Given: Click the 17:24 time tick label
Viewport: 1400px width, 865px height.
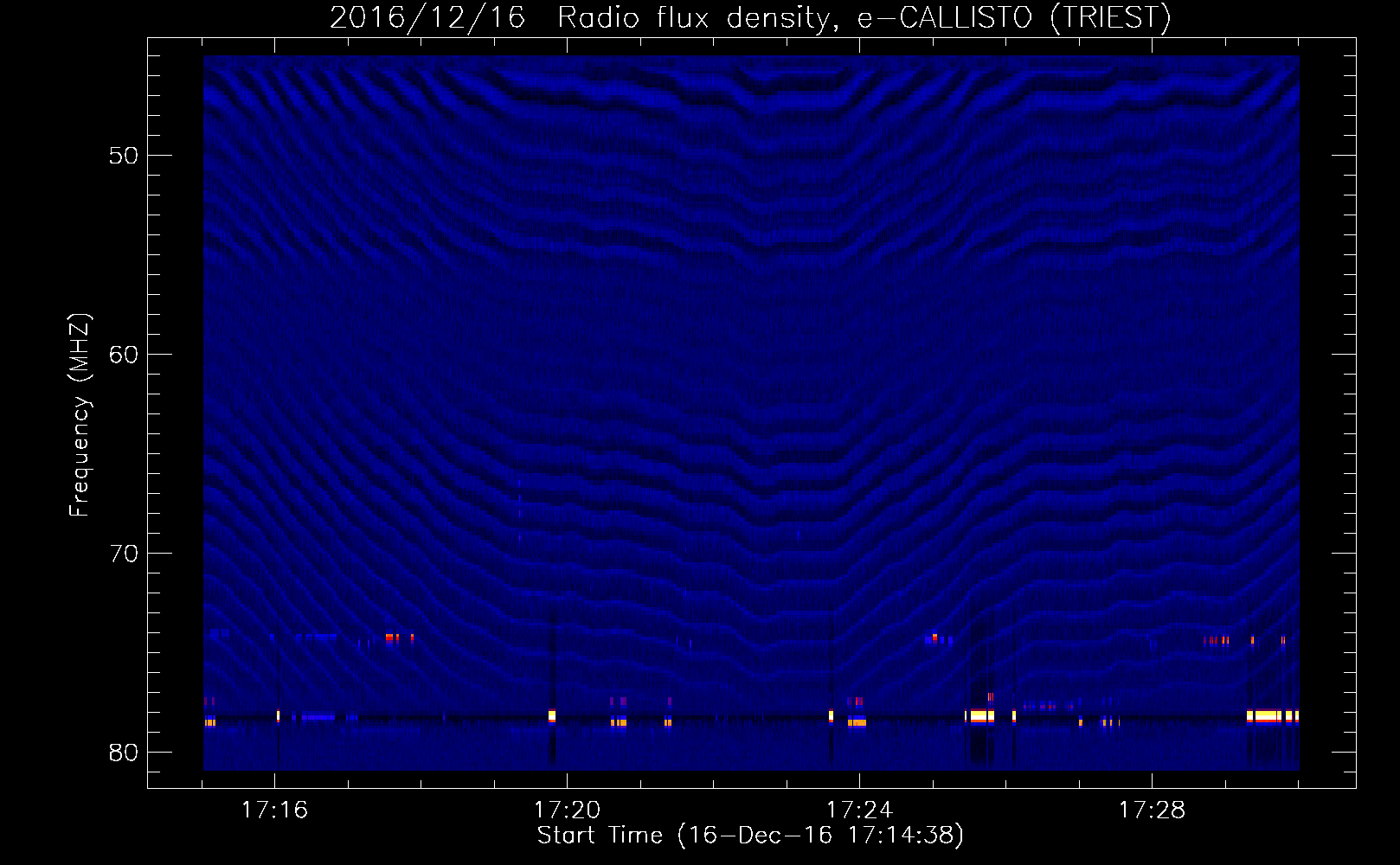Looking at the screenshot, I should click(x=859, y=811).
